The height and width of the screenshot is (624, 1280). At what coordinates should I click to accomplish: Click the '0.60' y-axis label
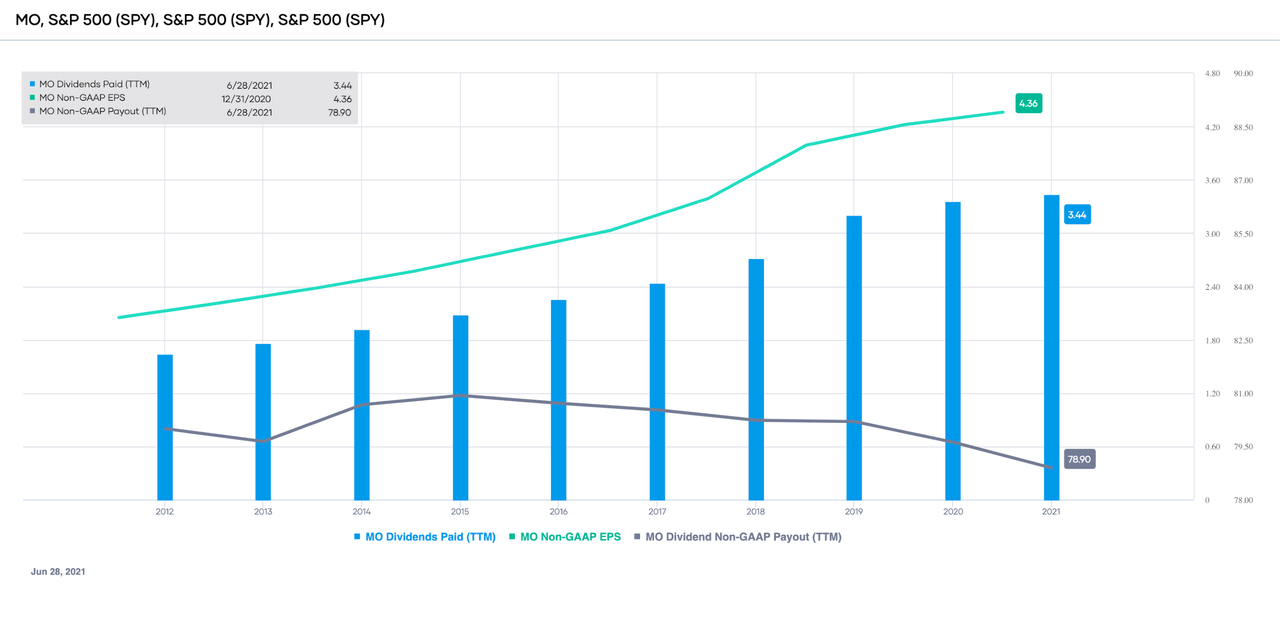1213,447
